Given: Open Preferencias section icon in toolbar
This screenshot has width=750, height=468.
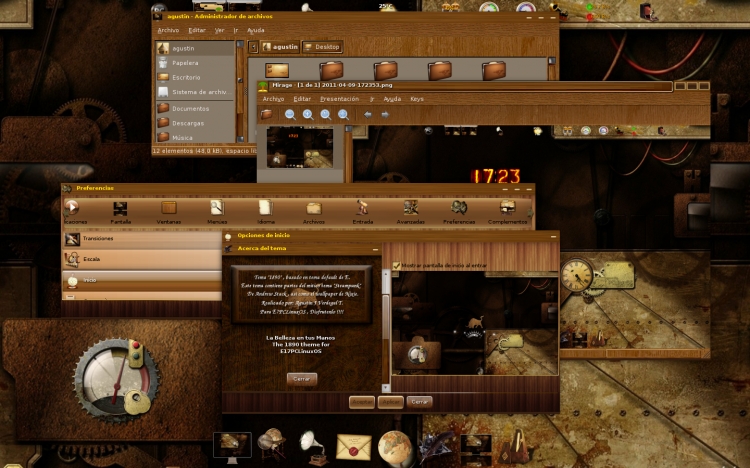Looking at the screenshot, I should (459, 212).
